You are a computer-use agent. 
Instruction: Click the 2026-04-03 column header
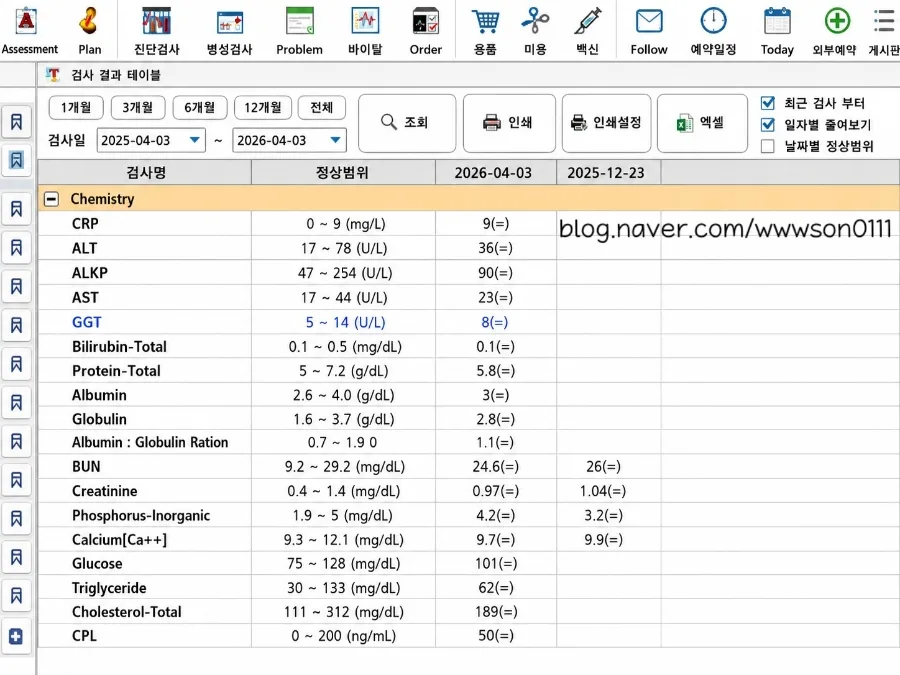point(495,172)
